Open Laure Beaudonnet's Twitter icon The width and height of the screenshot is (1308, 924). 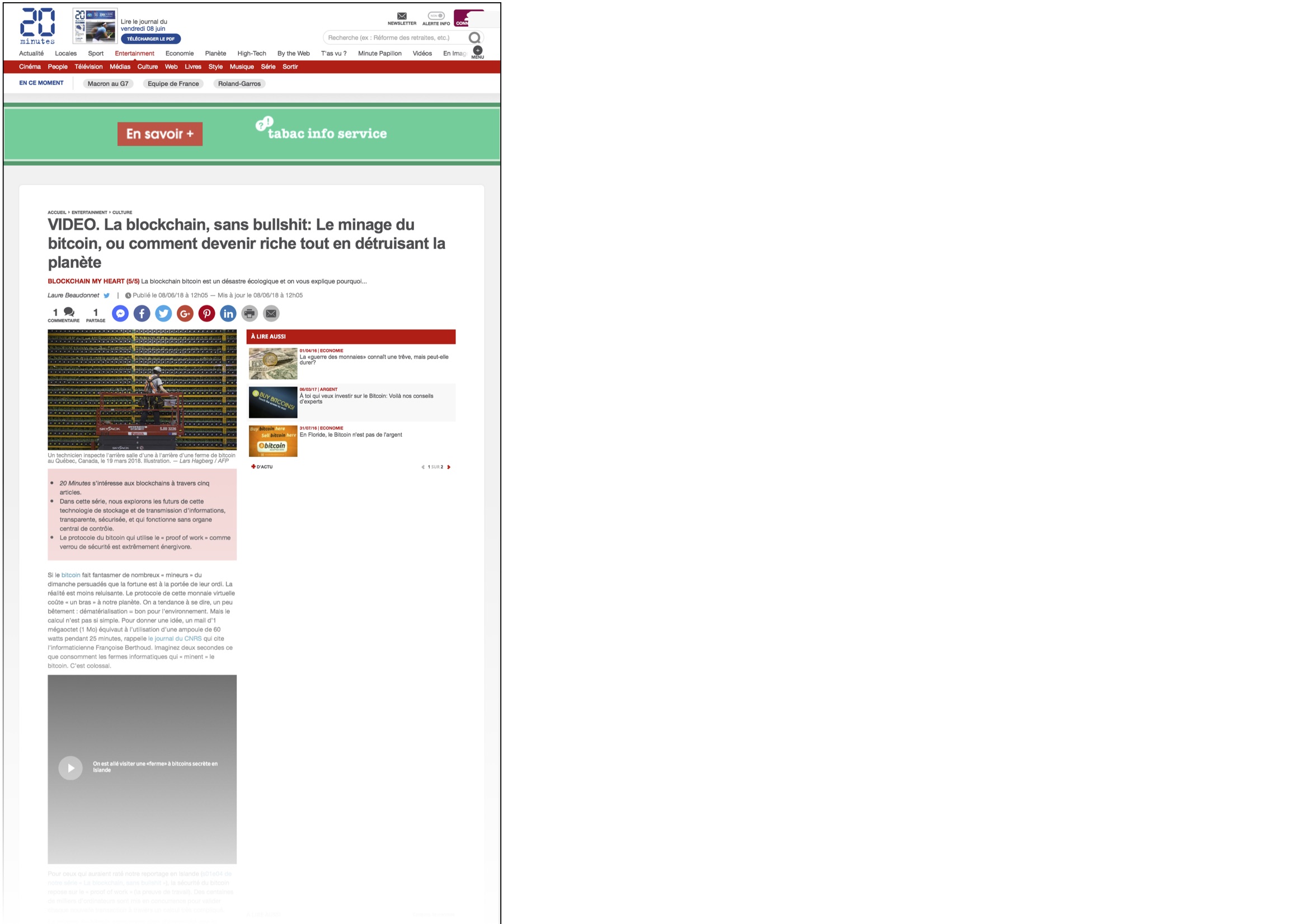point(106,296)
